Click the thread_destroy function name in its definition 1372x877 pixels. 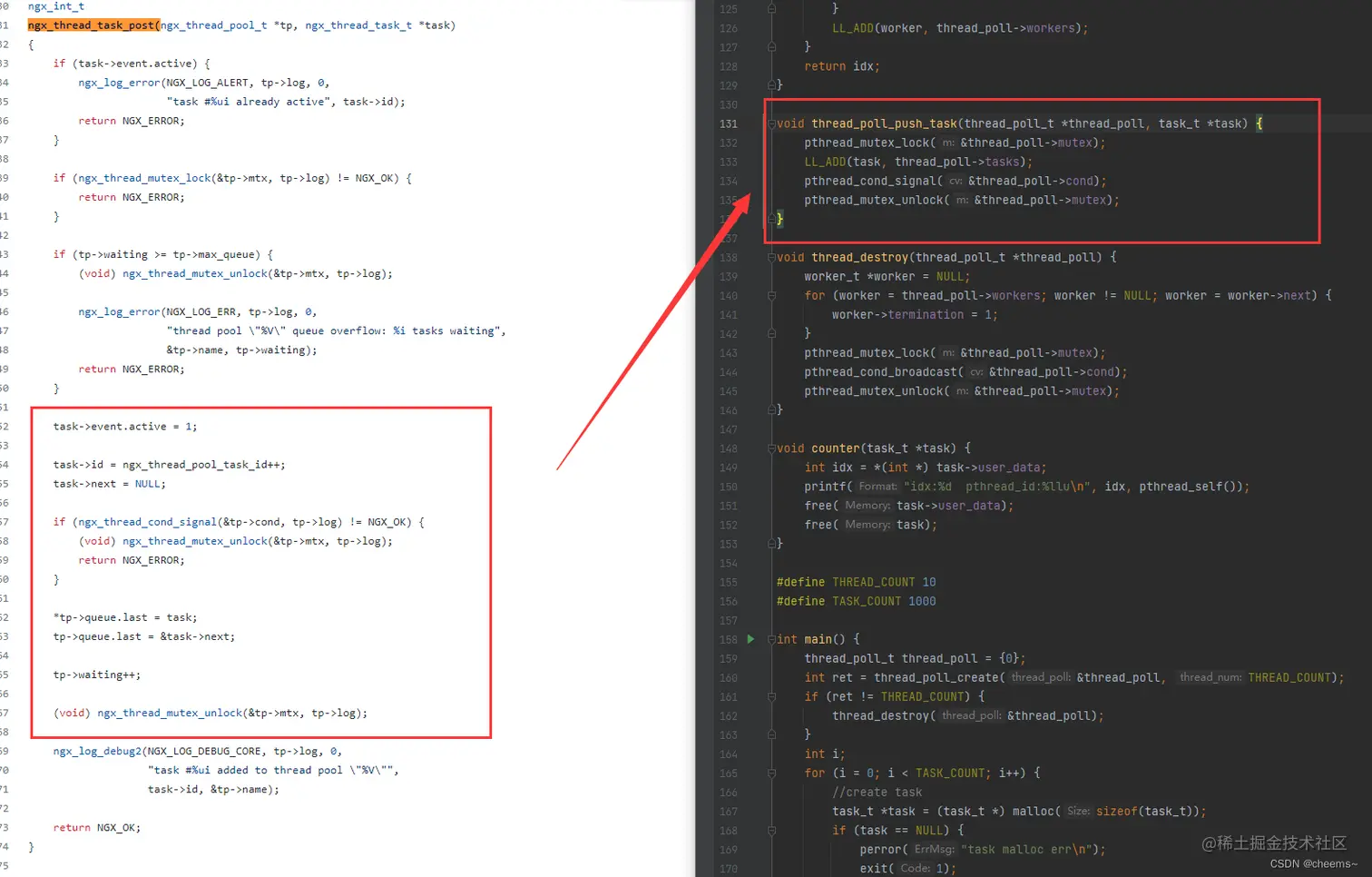tap(859, 257)
